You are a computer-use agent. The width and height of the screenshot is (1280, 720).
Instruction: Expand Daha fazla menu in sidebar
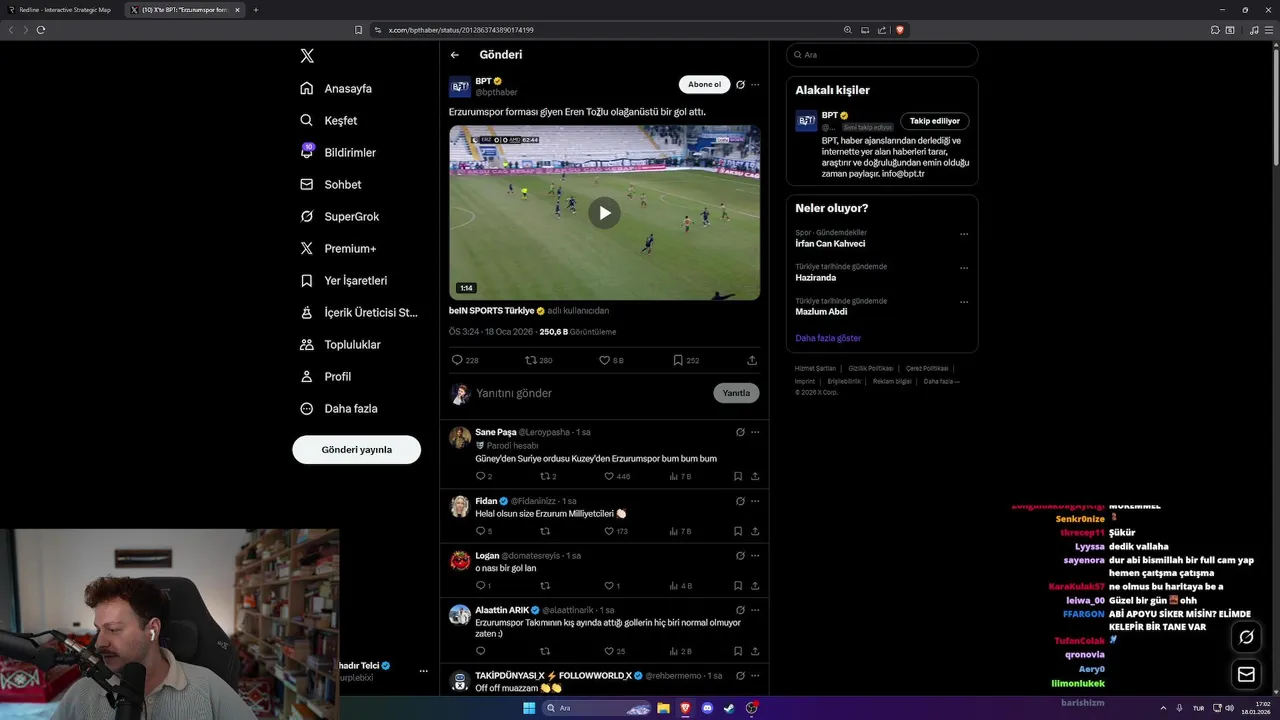tap(339, 408)
